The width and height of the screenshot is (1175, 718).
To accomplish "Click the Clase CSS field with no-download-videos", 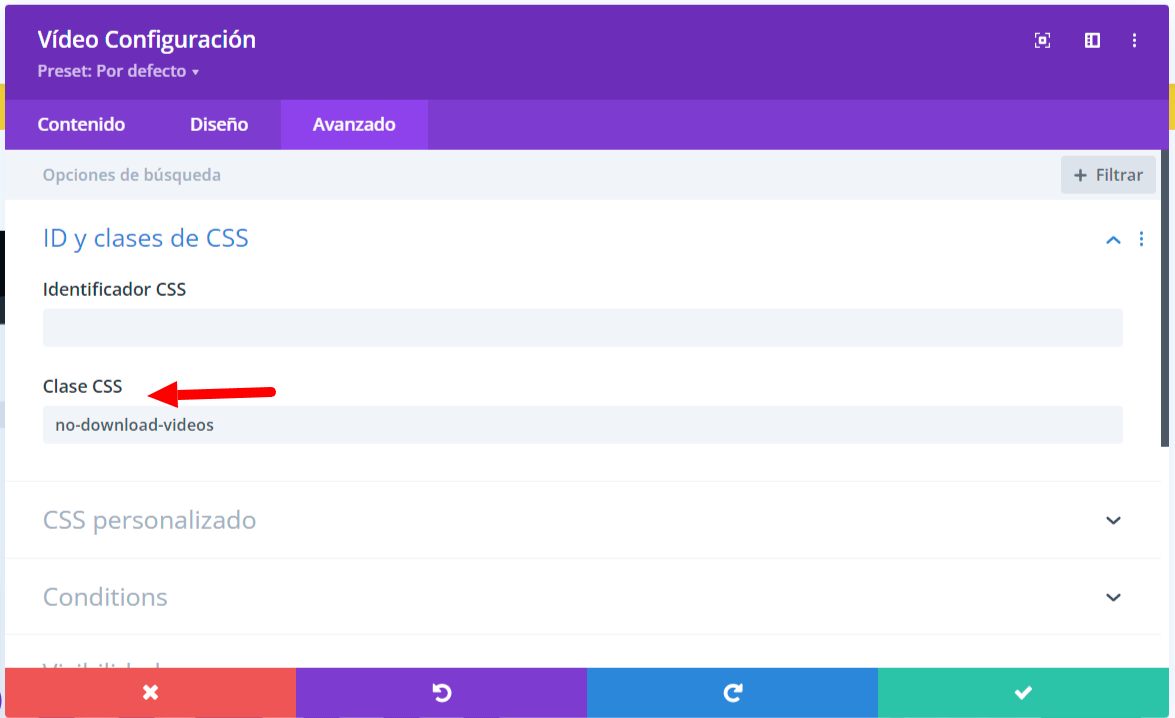I will (582, 425).
